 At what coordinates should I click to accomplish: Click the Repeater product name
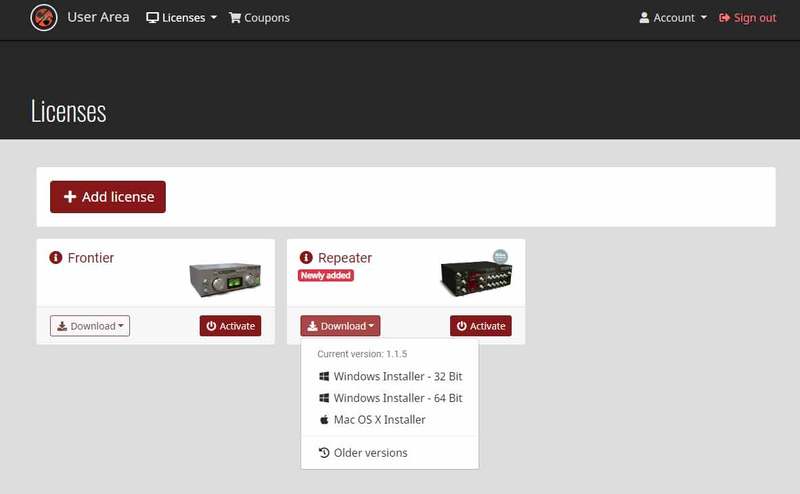[x=345, y=258]
